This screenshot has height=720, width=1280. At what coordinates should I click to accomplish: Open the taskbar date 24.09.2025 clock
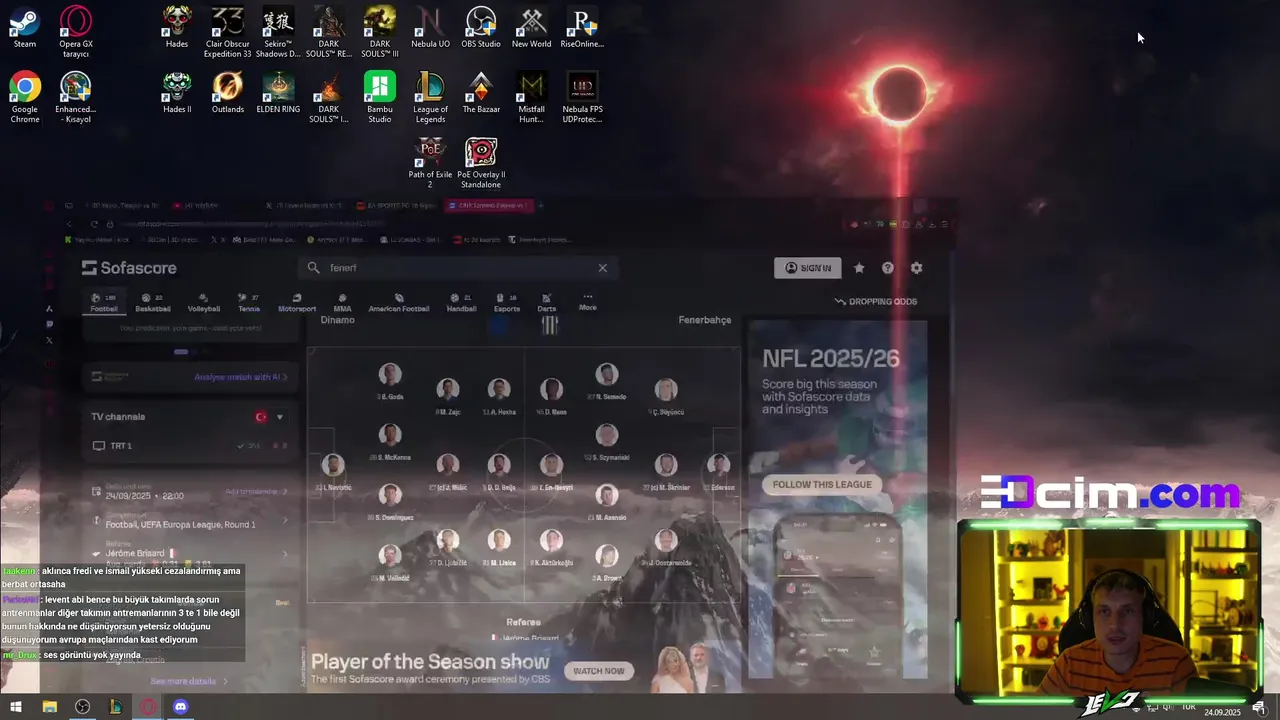1222,712
